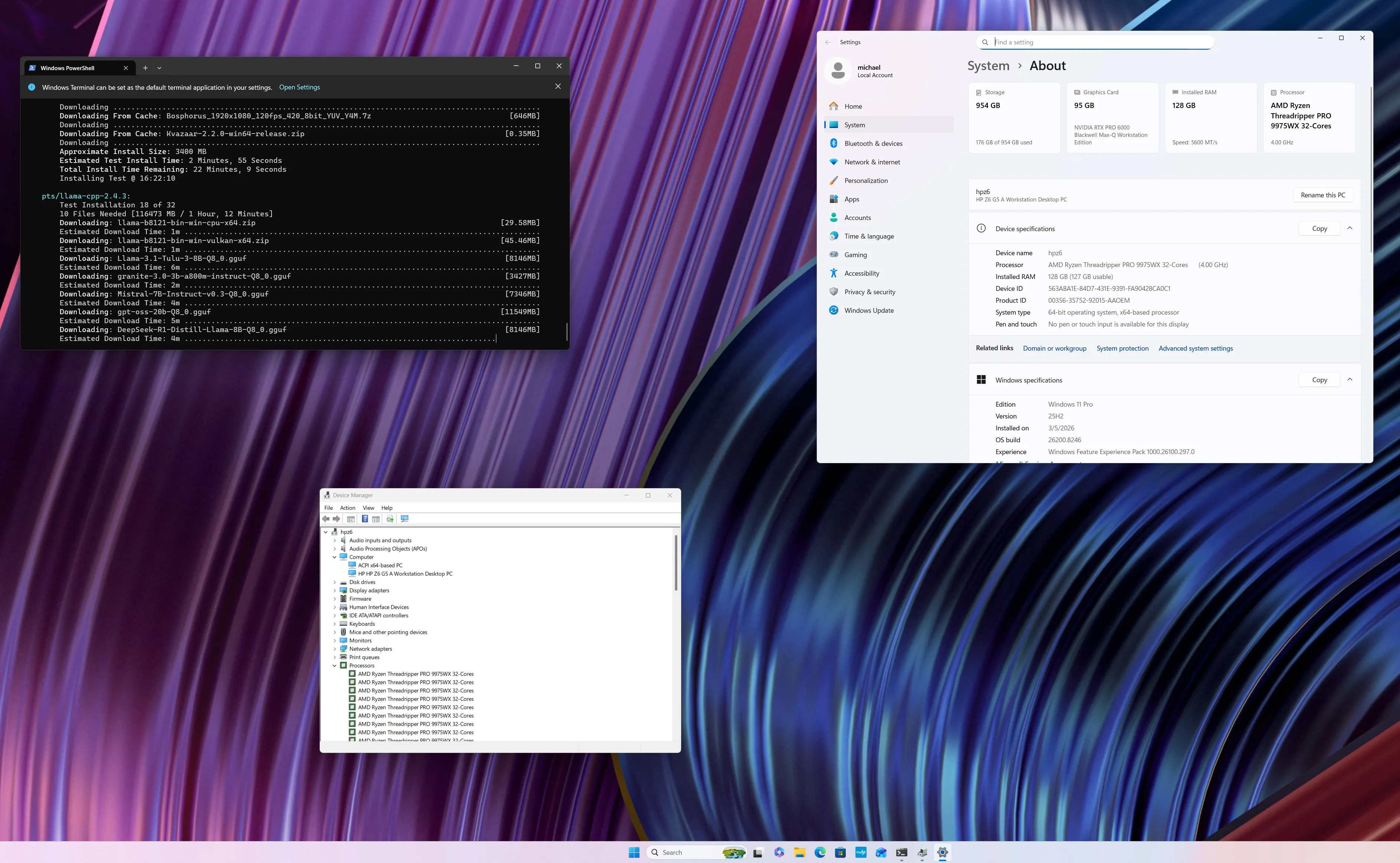Click the Back arrow in Device Manager toolbar

tap(326, 519)
